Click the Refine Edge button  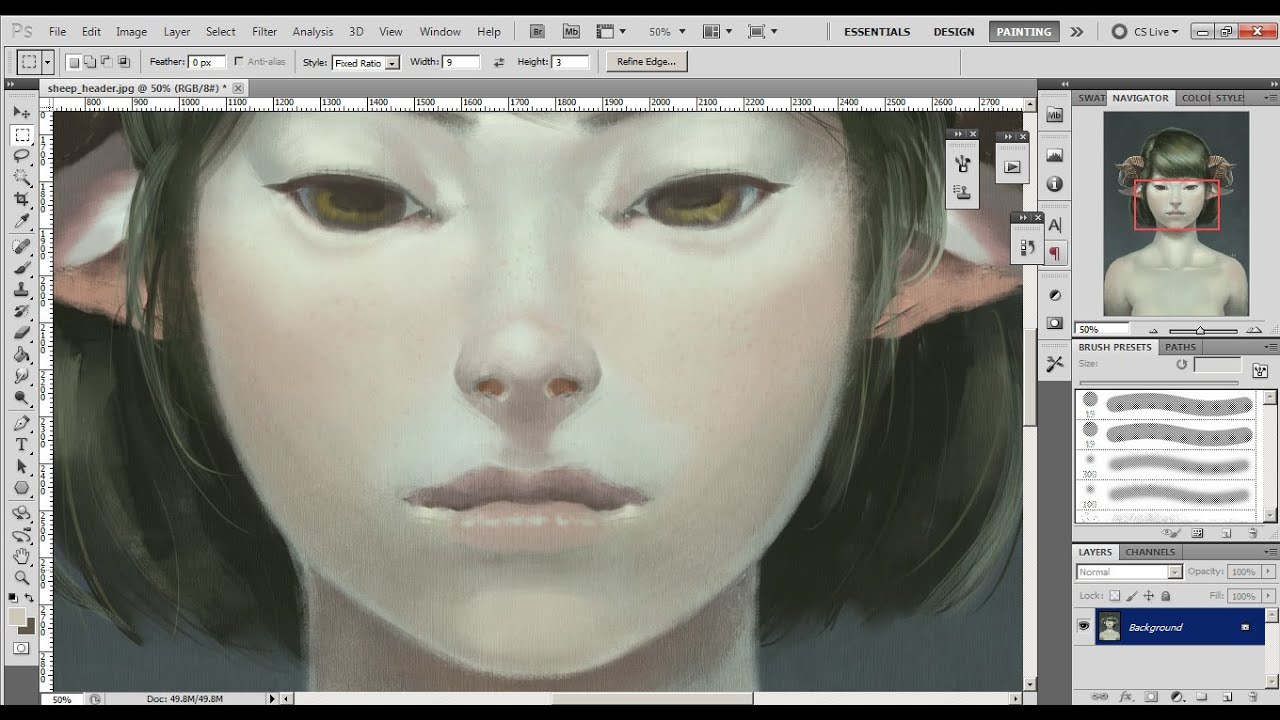tap(646, 62)
